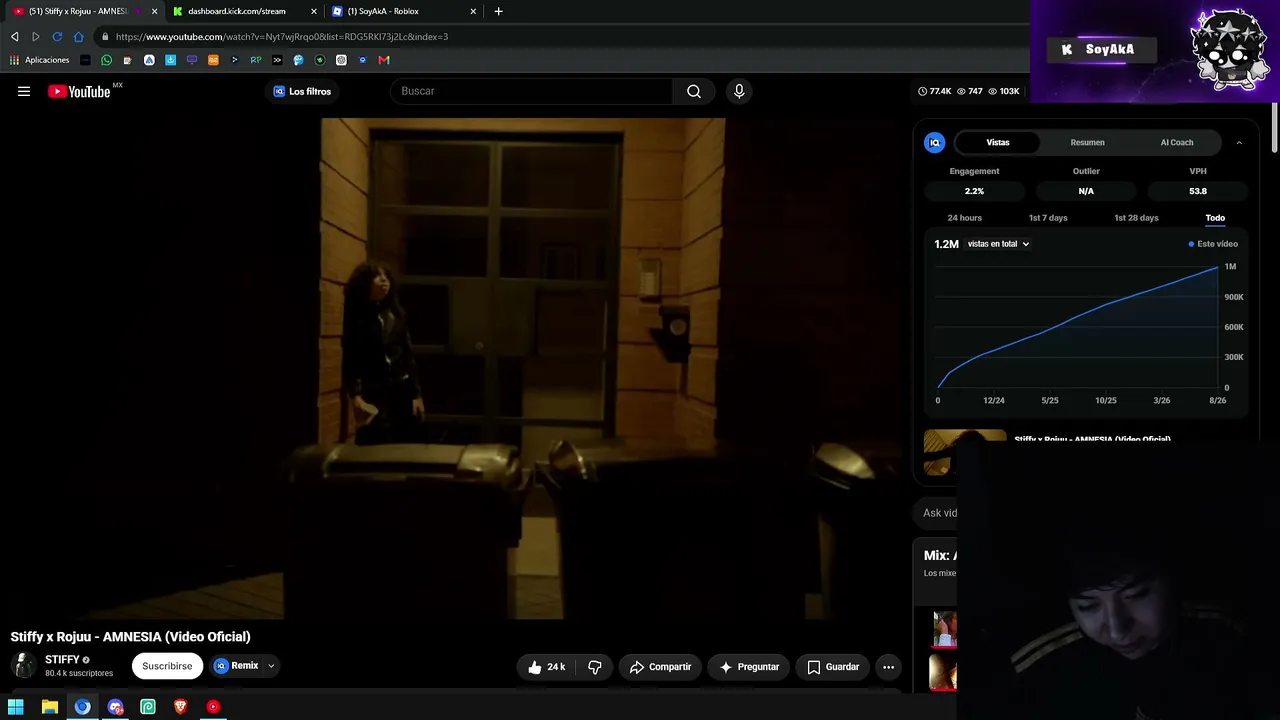Click the Este video chart legend

click(1213, 244)
